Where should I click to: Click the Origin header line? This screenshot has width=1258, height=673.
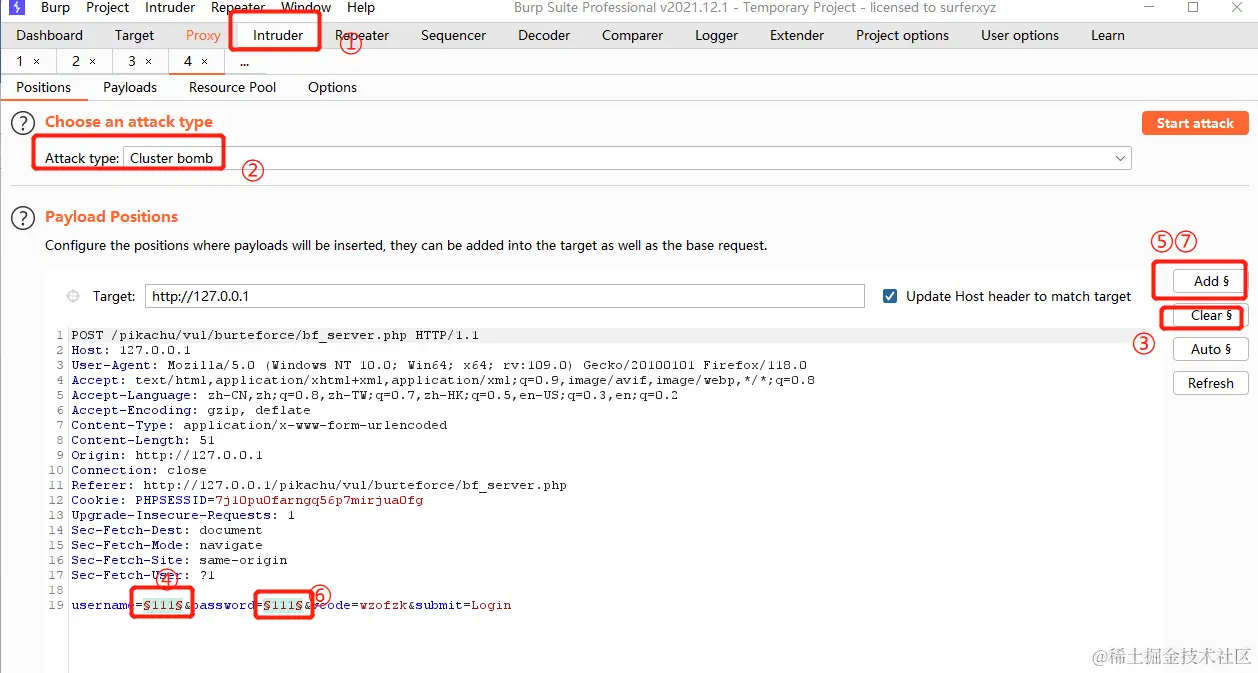point(167,455)
